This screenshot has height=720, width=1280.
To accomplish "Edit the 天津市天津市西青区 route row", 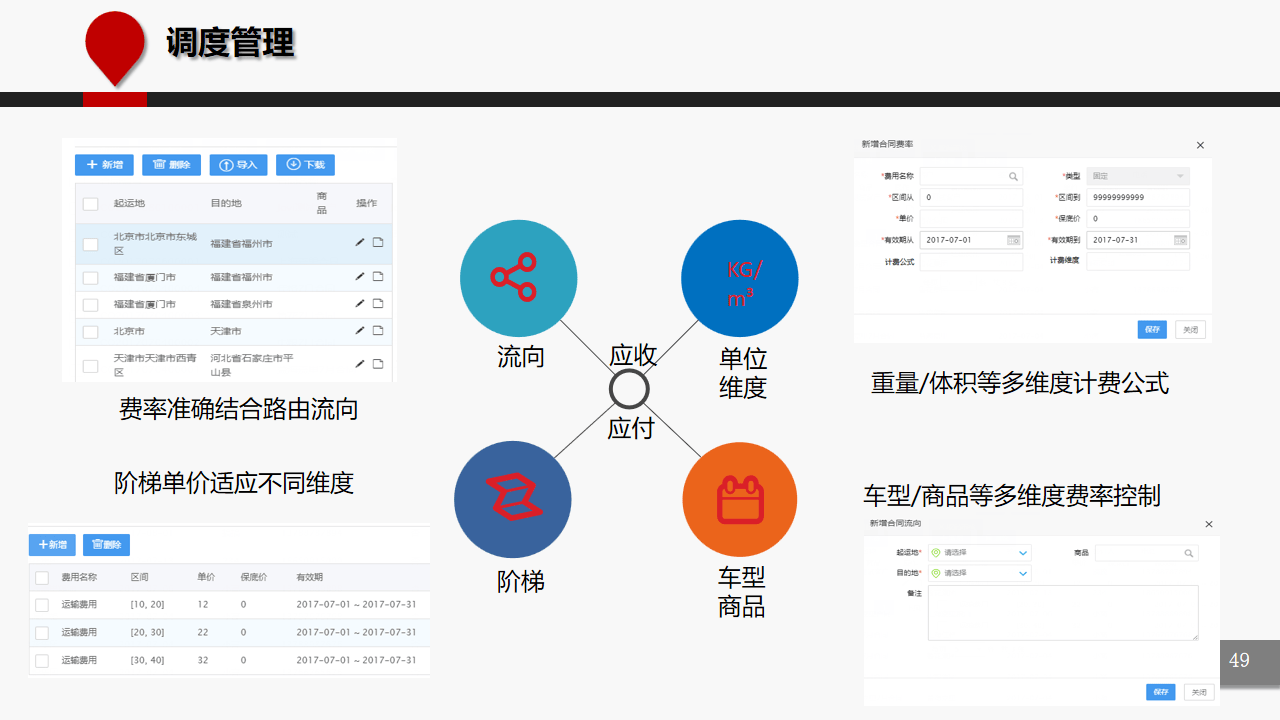I will (x=360, y=364).
